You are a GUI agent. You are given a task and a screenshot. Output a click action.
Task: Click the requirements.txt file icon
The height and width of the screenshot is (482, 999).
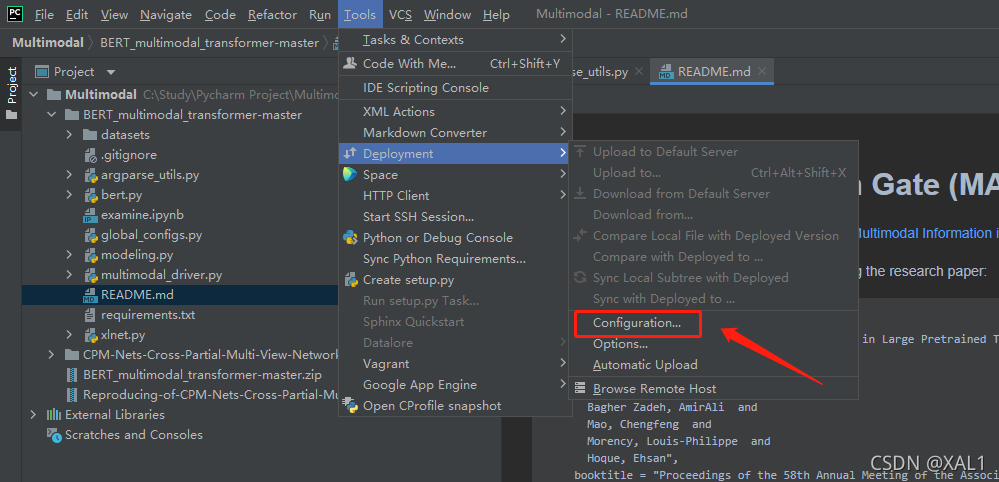[x=90, y=315]
